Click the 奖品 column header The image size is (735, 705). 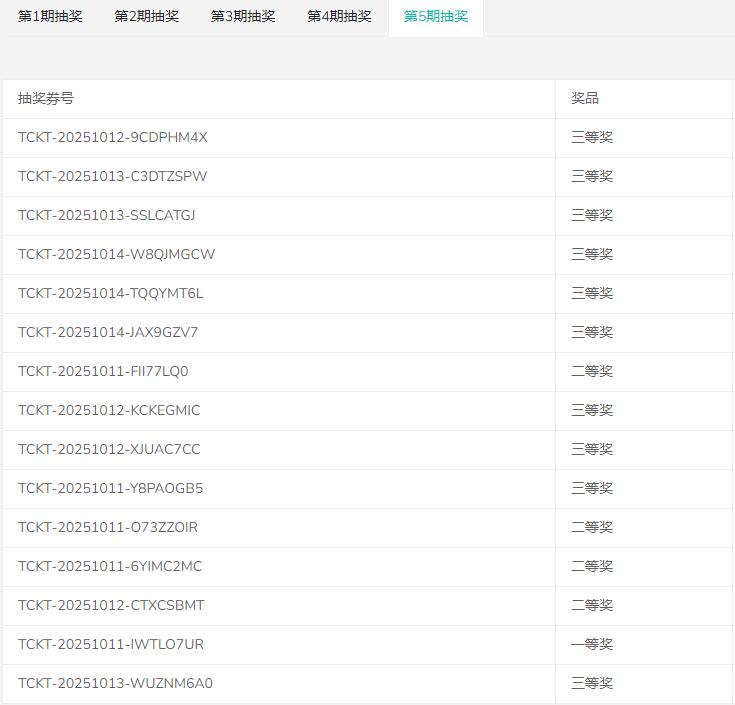click(585, 98)
